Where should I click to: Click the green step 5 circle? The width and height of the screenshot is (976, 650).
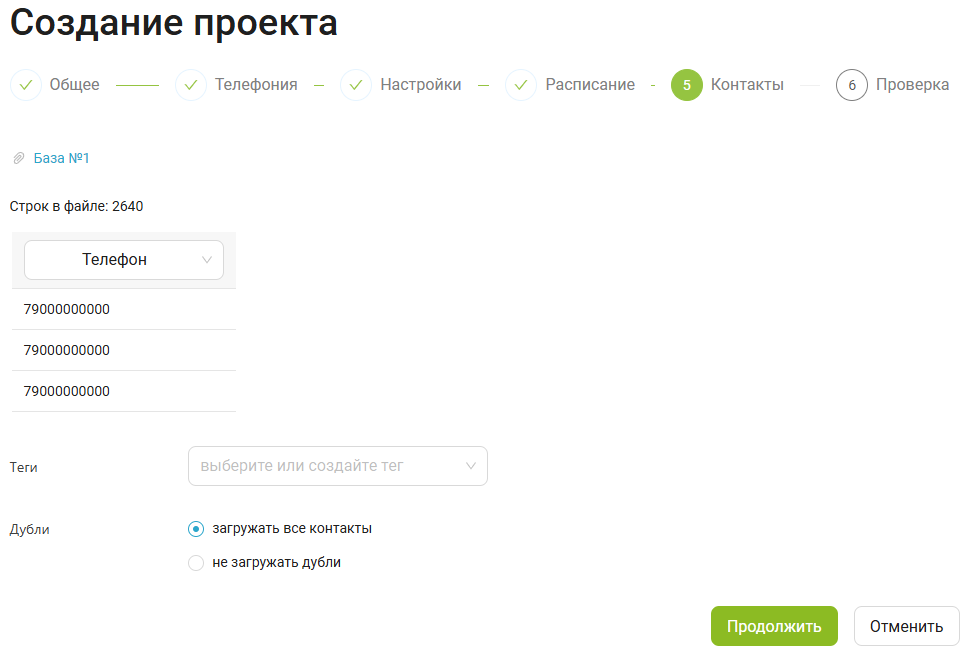[687, 85]
